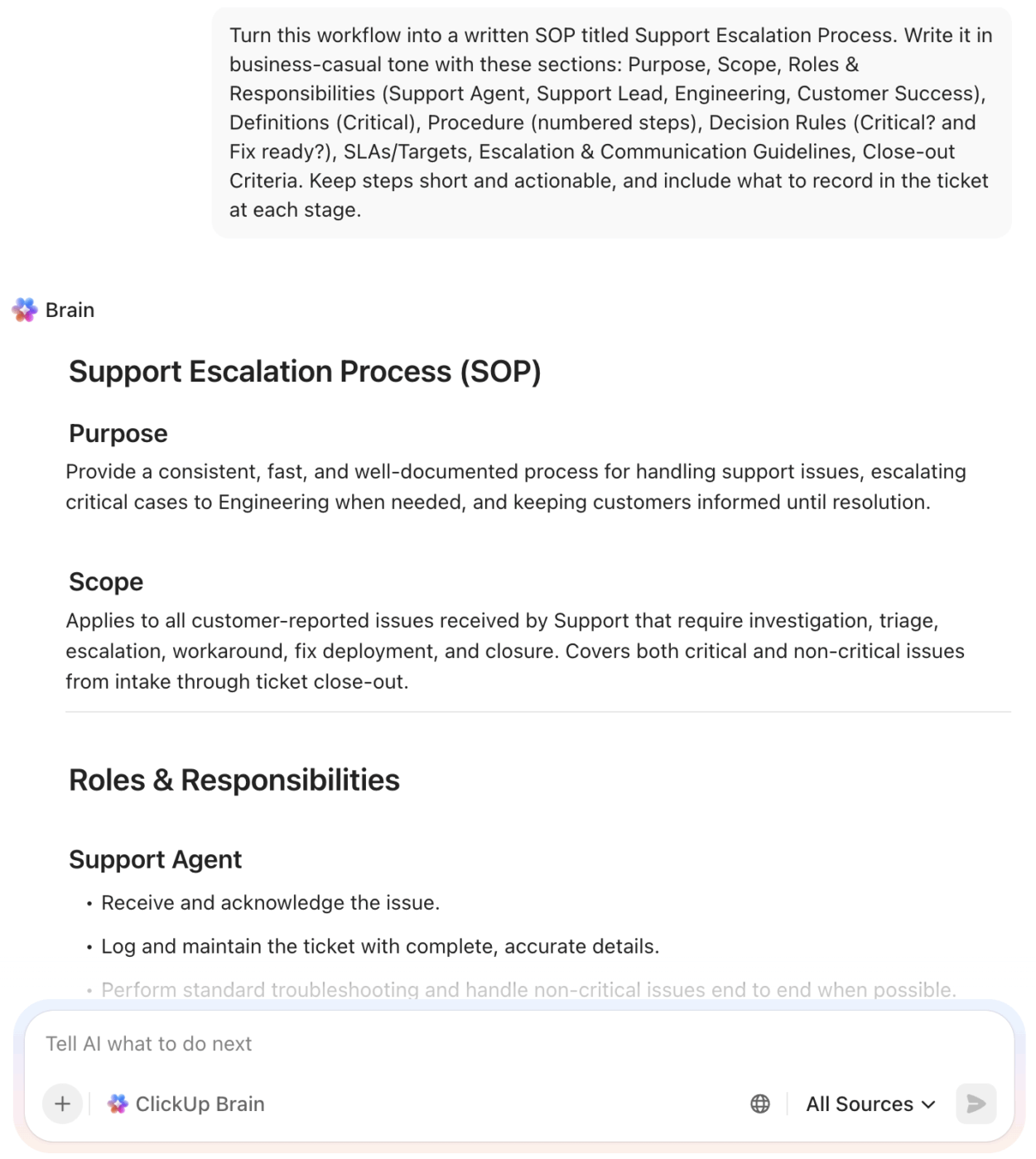Click the plus attachment button
The image size is (1036, 1159).
click(x=62, y=1104)
